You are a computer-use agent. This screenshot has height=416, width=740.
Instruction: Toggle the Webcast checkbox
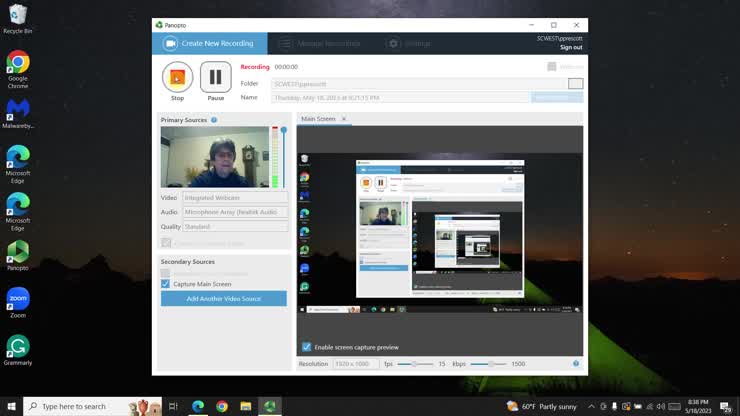pyautogui.click(x=551, y=67)
